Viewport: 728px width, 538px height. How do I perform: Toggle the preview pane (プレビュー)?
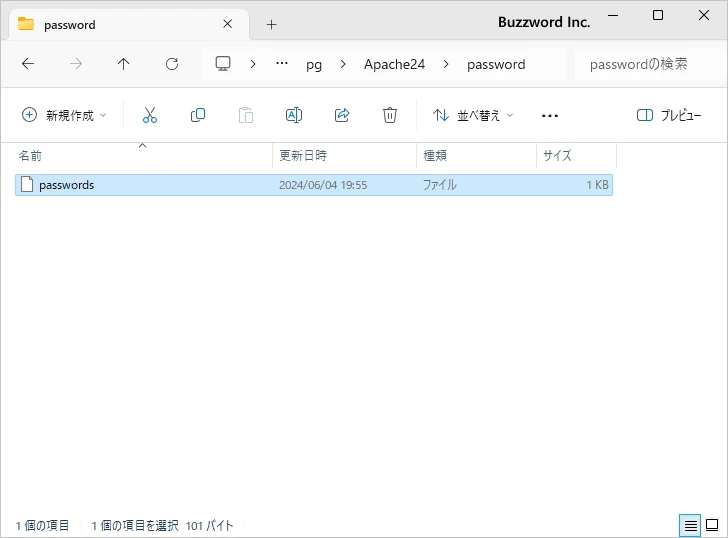coord(669,115)
